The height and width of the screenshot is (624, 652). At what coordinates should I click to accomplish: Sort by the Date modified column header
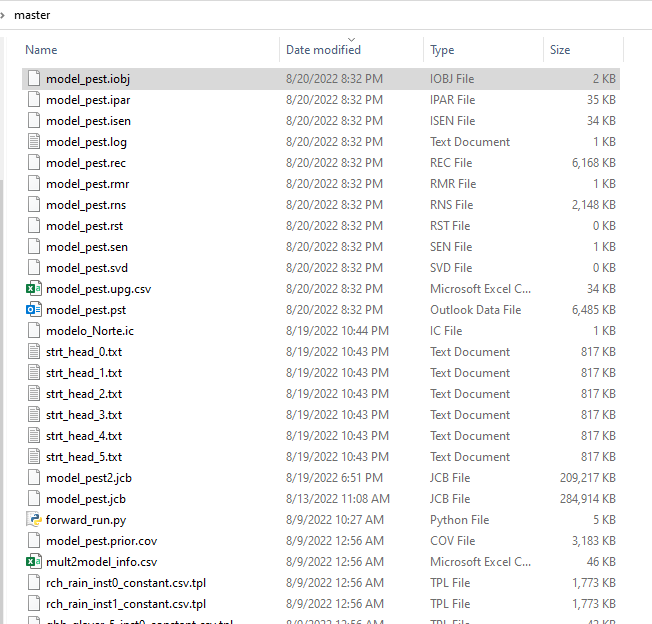pos(323,50)
